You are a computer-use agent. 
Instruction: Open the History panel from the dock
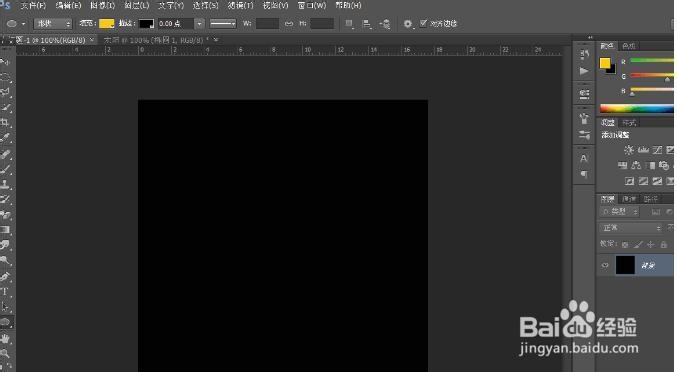click(584, 54)
